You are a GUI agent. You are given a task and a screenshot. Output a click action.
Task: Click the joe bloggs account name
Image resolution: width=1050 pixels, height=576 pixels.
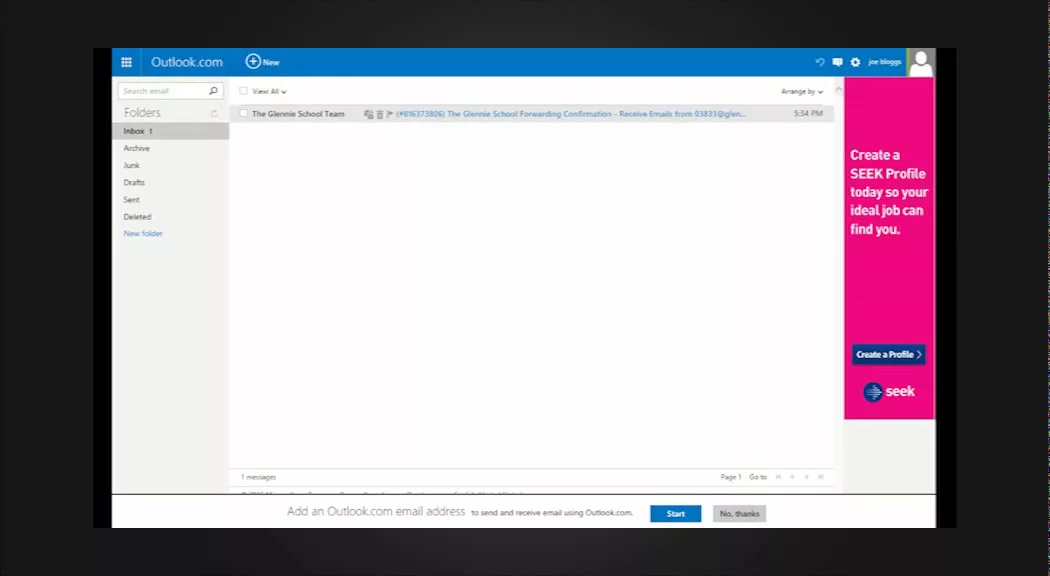point(885,62)
